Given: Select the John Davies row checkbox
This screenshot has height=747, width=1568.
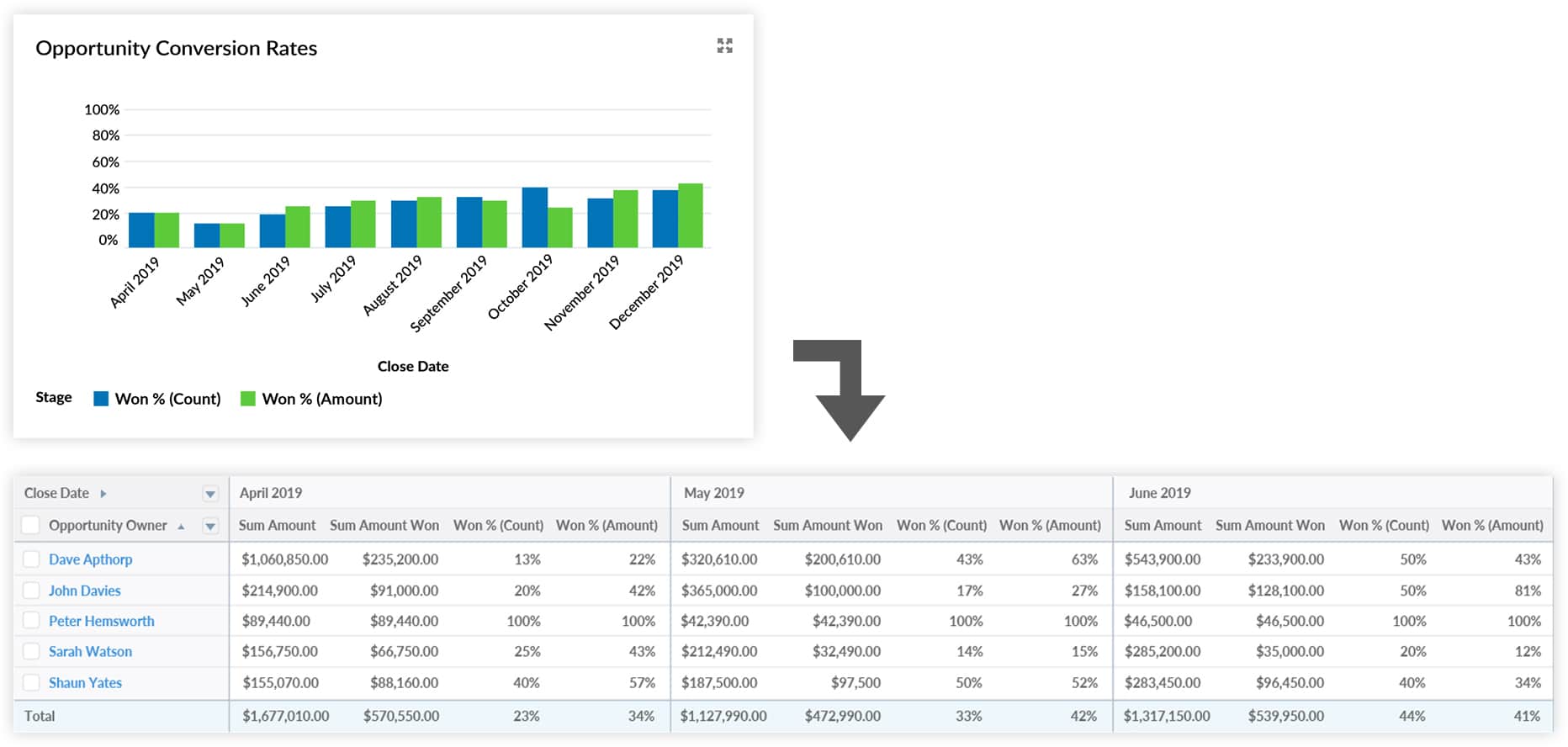Looking at the screenshot, I should click(31, 591).
